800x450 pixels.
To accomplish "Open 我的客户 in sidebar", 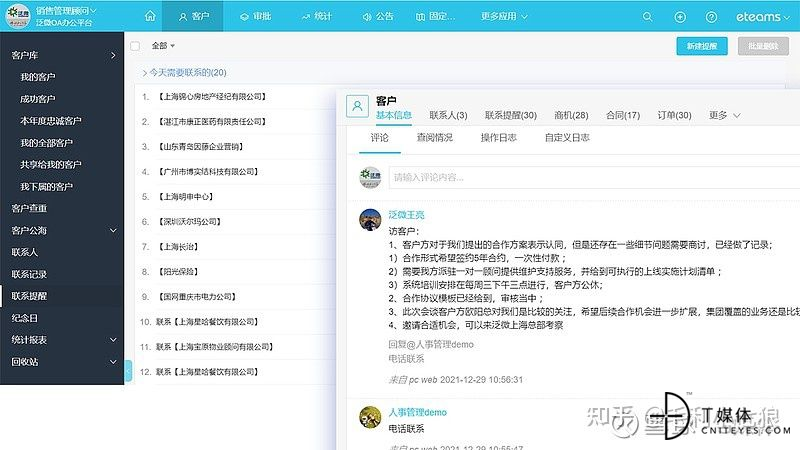I will [38, 77].
